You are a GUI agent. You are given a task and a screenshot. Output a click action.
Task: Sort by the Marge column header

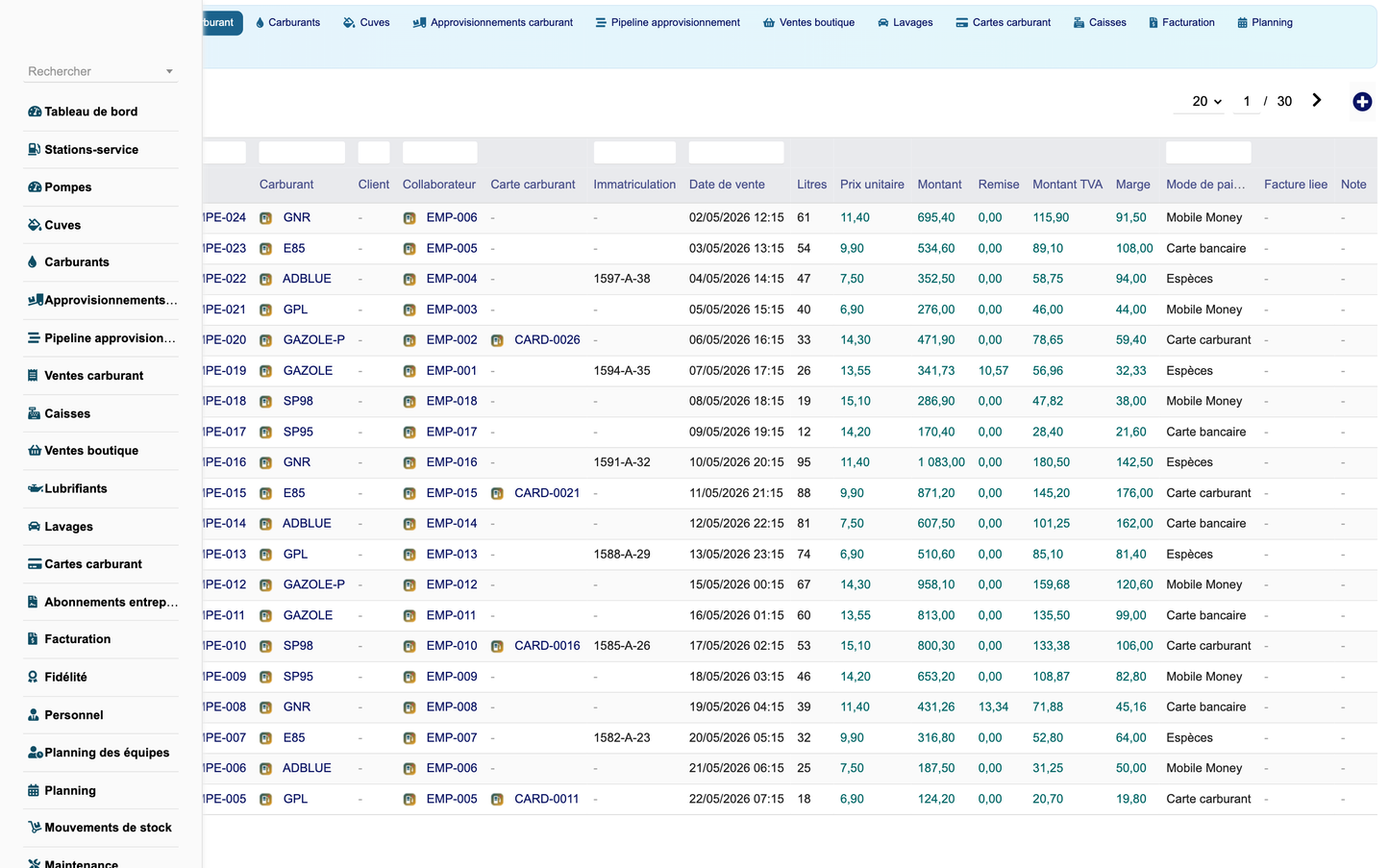[x=1132, y=185]
